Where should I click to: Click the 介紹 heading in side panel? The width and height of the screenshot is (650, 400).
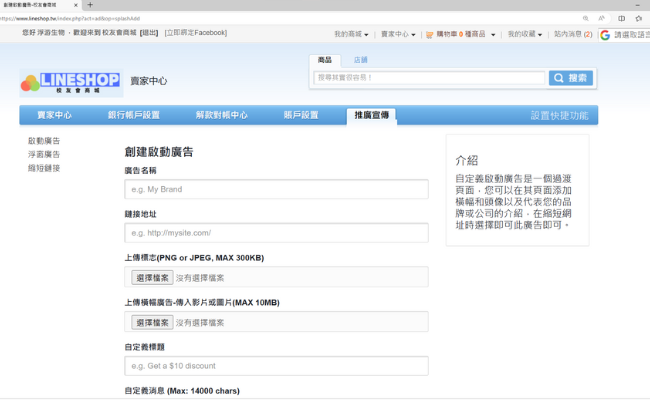pos(467,160)
